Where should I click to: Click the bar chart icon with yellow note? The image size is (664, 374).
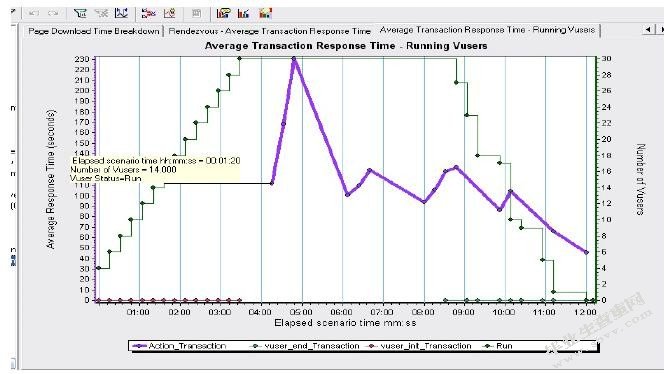click(x=223, y=13)
